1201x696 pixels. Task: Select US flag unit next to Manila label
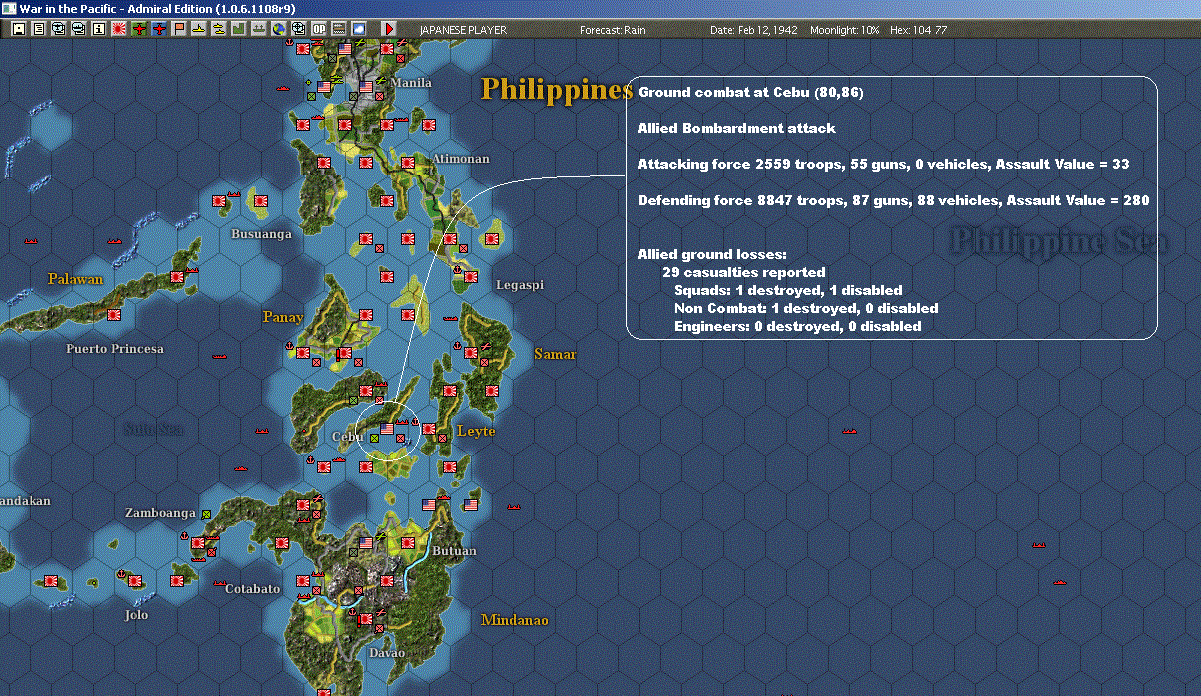[367, 88]
